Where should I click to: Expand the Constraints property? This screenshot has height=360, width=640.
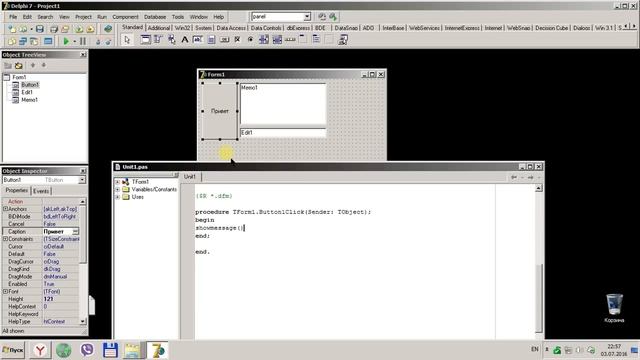[x=5, y=239]
